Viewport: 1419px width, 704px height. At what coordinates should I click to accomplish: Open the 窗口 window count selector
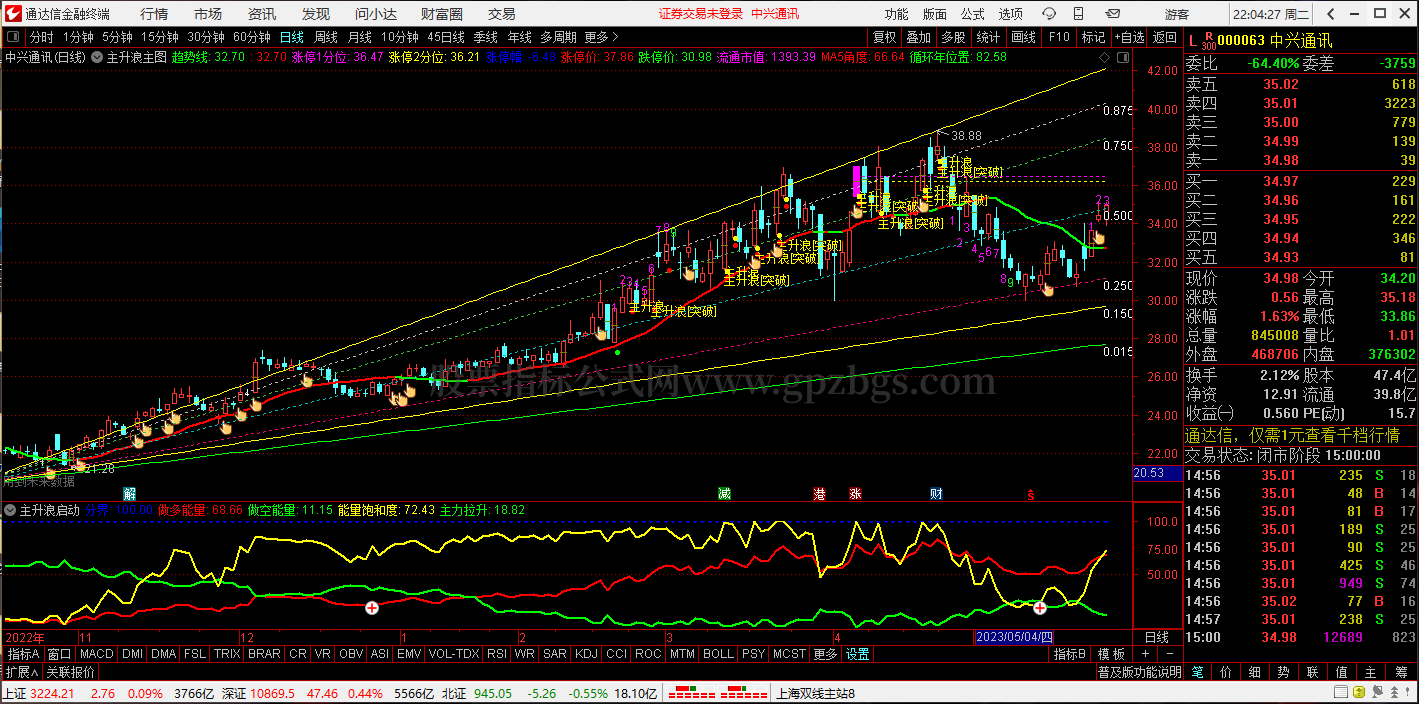click(59, 654)
